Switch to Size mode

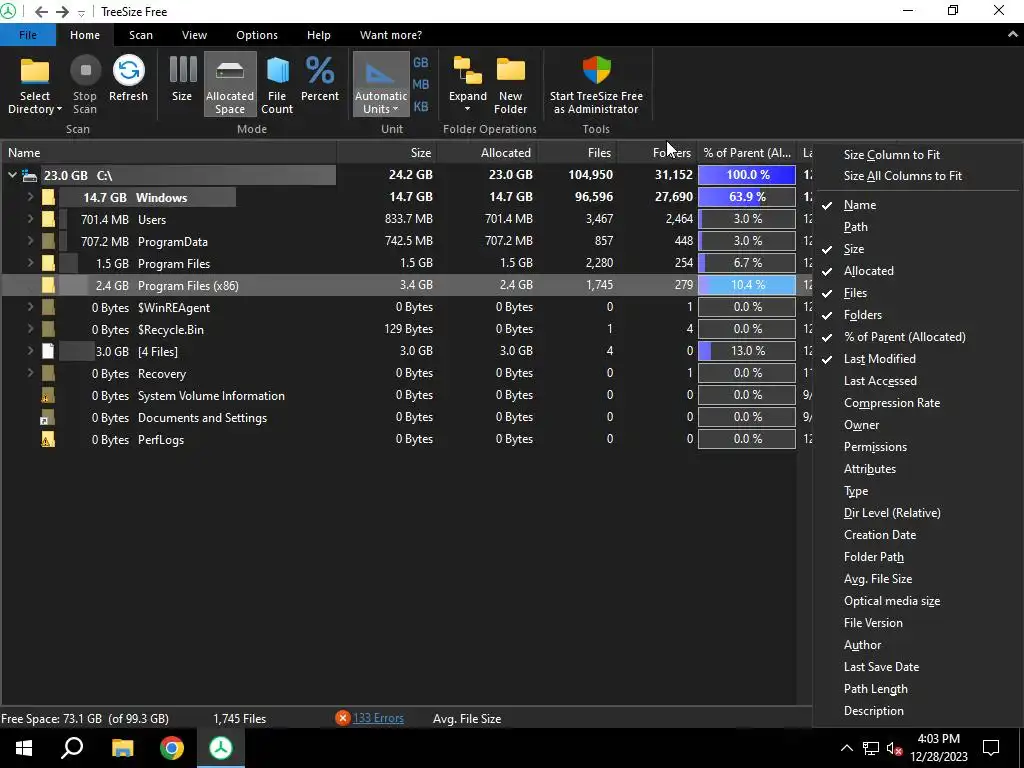click(182, 80)
